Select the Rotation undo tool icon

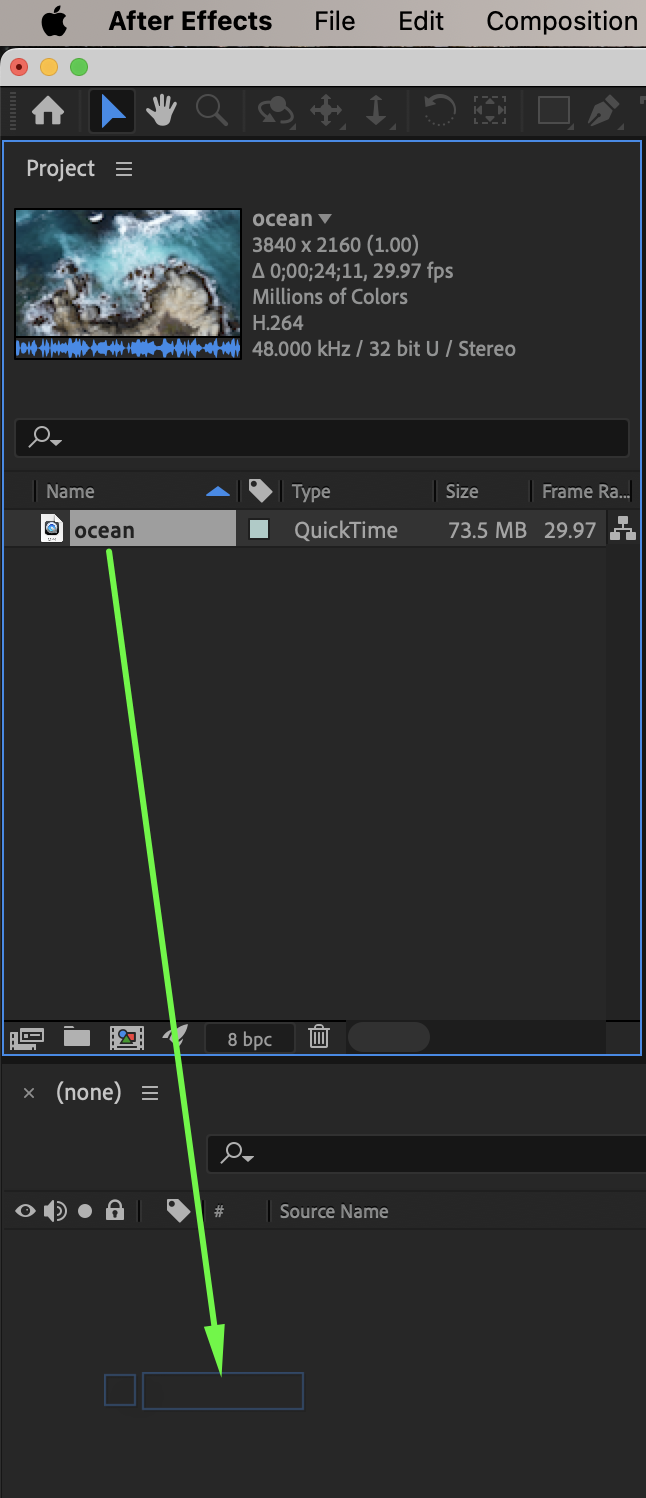click(439, 111)
